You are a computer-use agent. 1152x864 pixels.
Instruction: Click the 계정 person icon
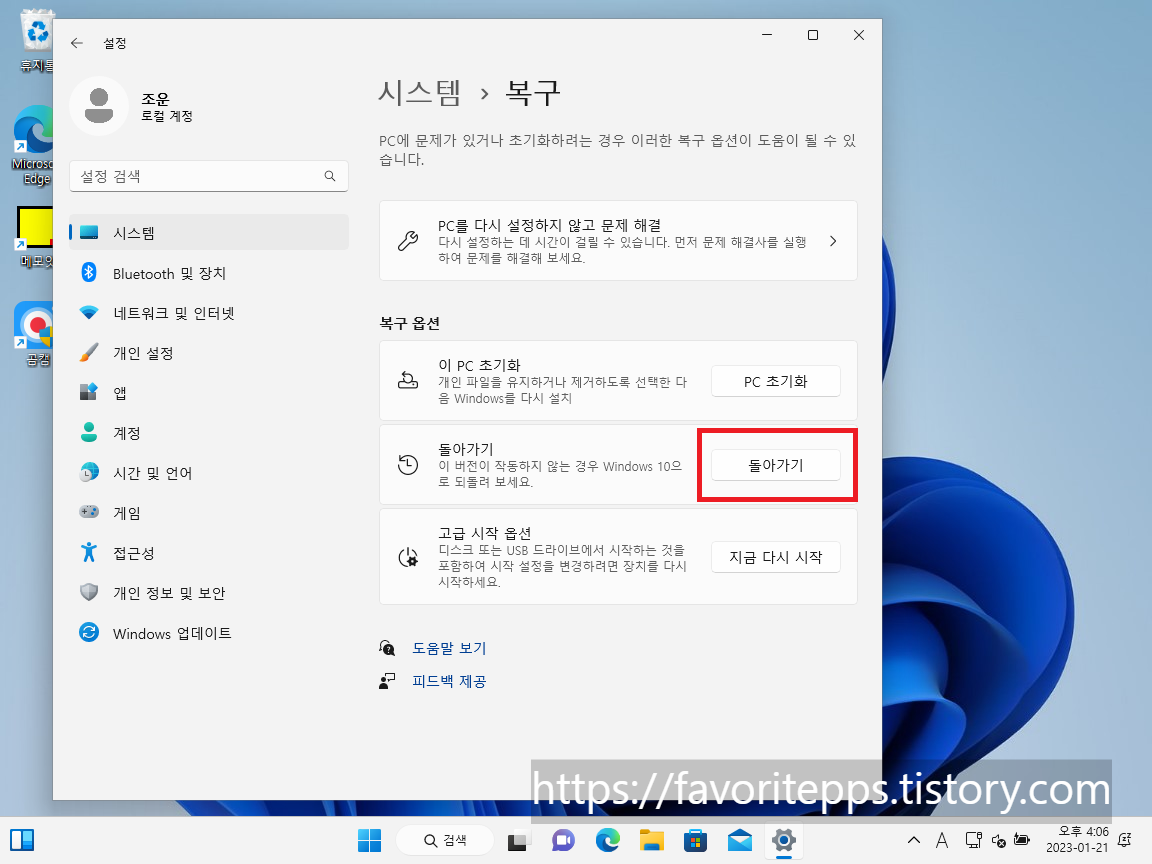click(89, 433)
